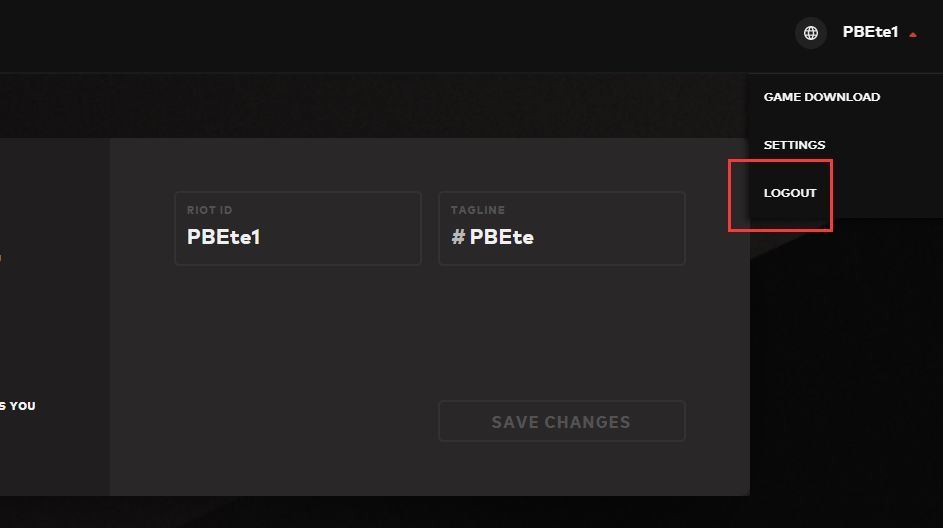Open Settings from the account menu
943x528 pixels.
click(x=794, y=145)
